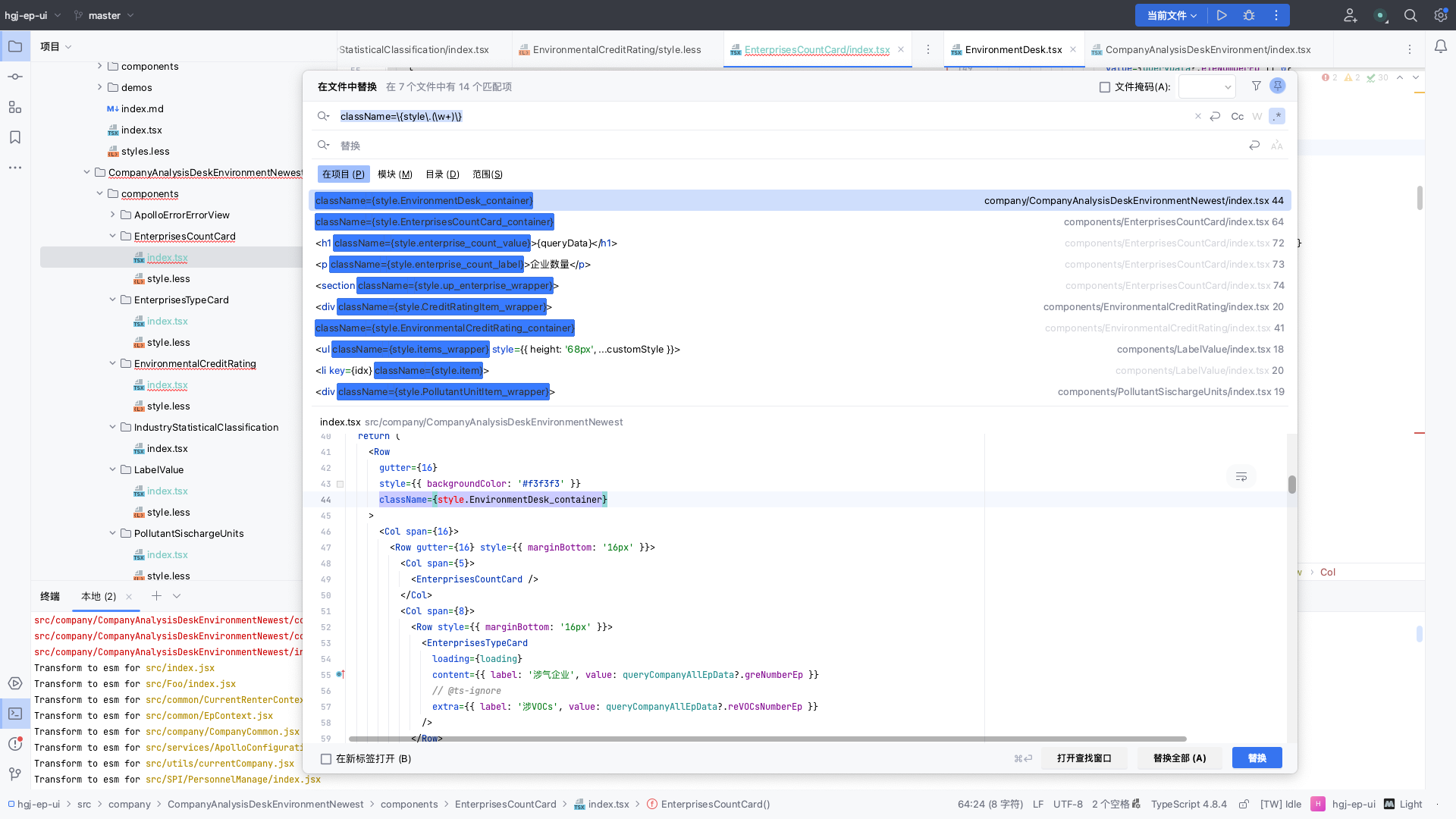The height and width of the screenshot is (819, 1456).
Task: Collapse the EnterprisesTypeCard folder
Action: (x=112, y=300)
